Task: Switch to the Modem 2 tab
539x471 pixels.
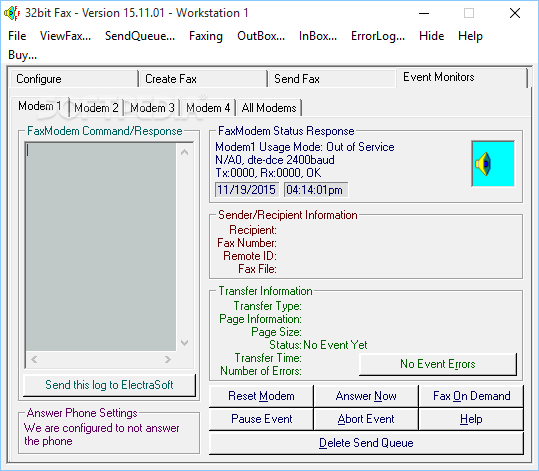Action: click(96, 108)
